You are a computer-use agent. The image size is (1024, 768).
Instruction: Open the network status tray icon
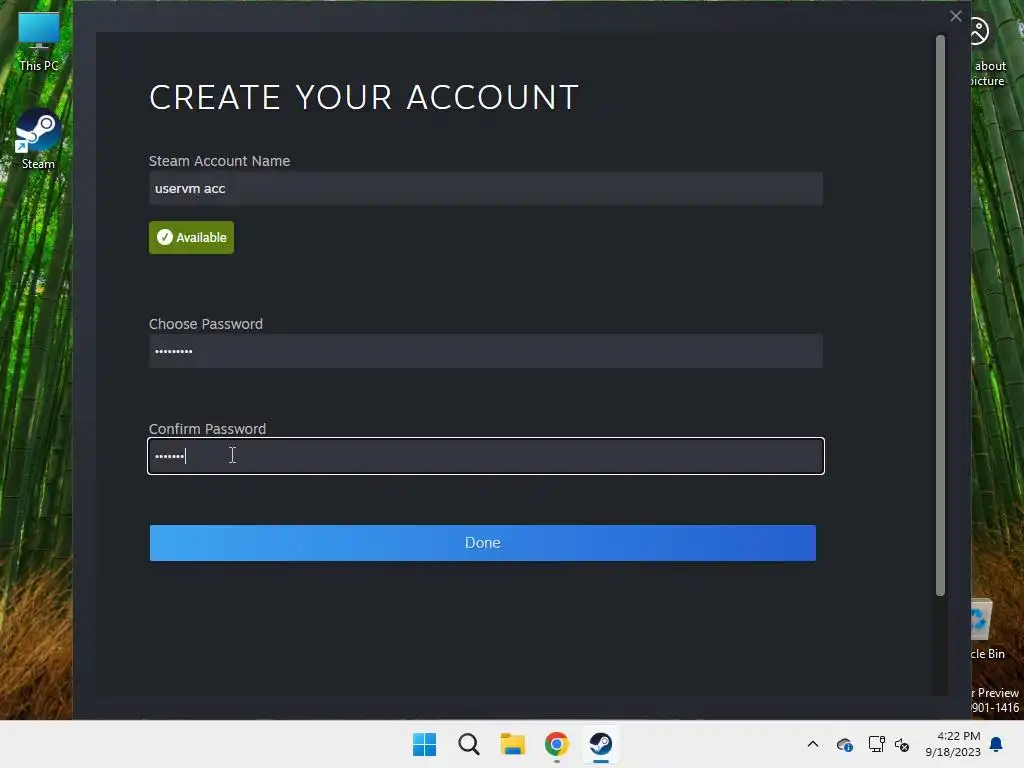[876, 744]
